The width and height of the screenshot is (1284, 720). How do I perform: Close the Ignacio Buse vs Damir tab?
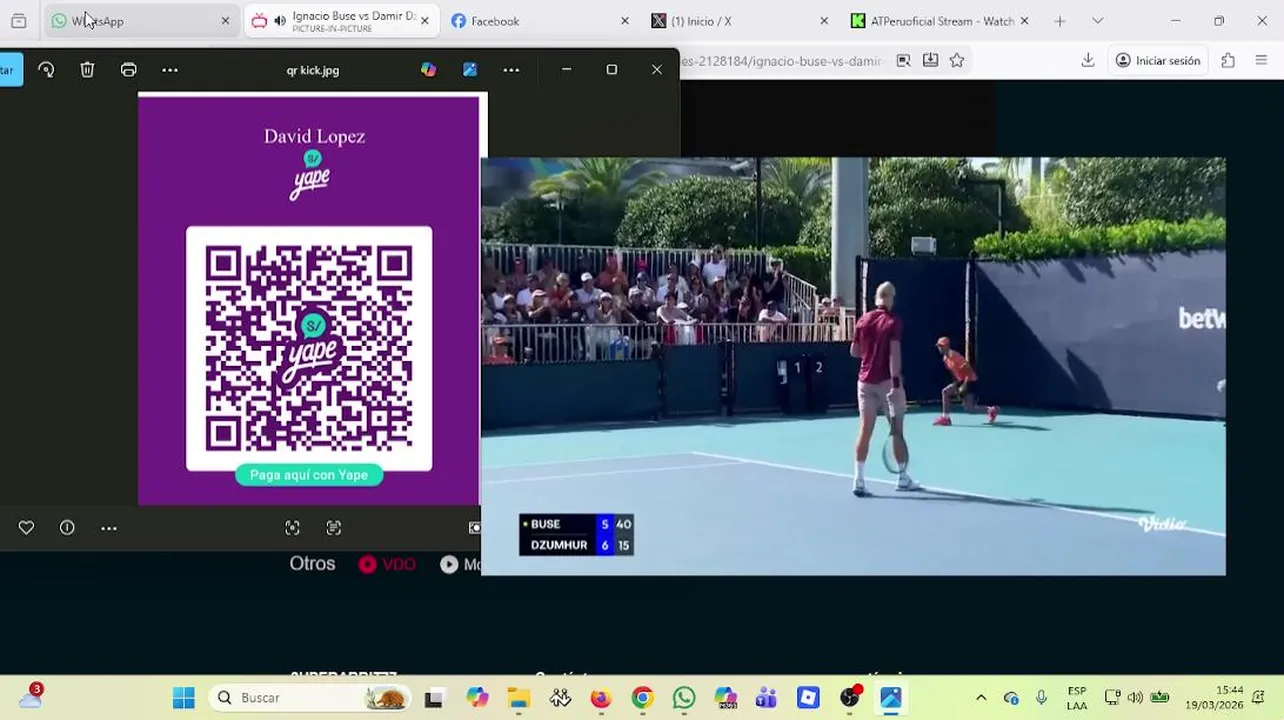pos(425,21)
